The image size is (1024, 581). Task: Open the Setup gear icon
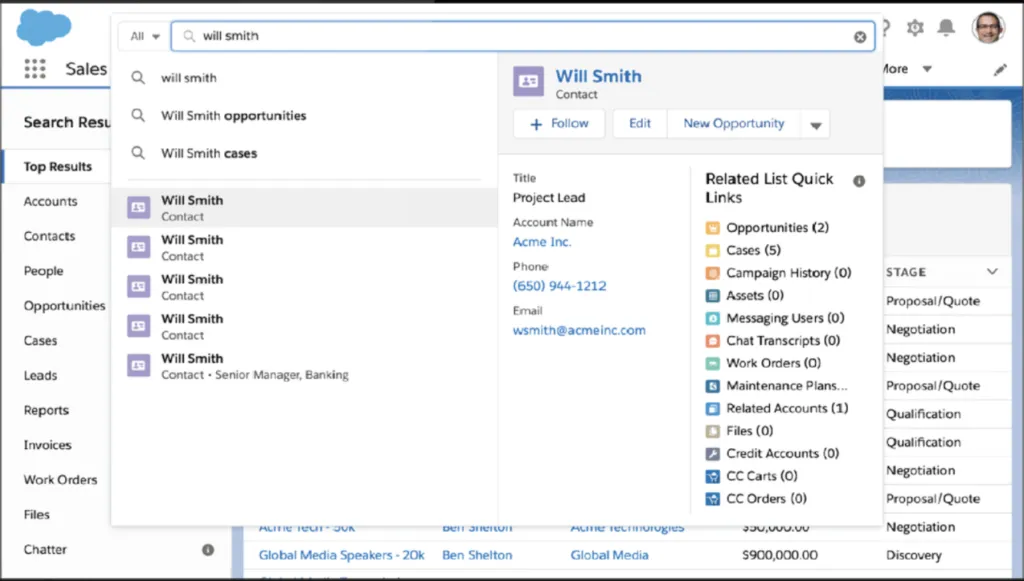(x=915, y=27)
